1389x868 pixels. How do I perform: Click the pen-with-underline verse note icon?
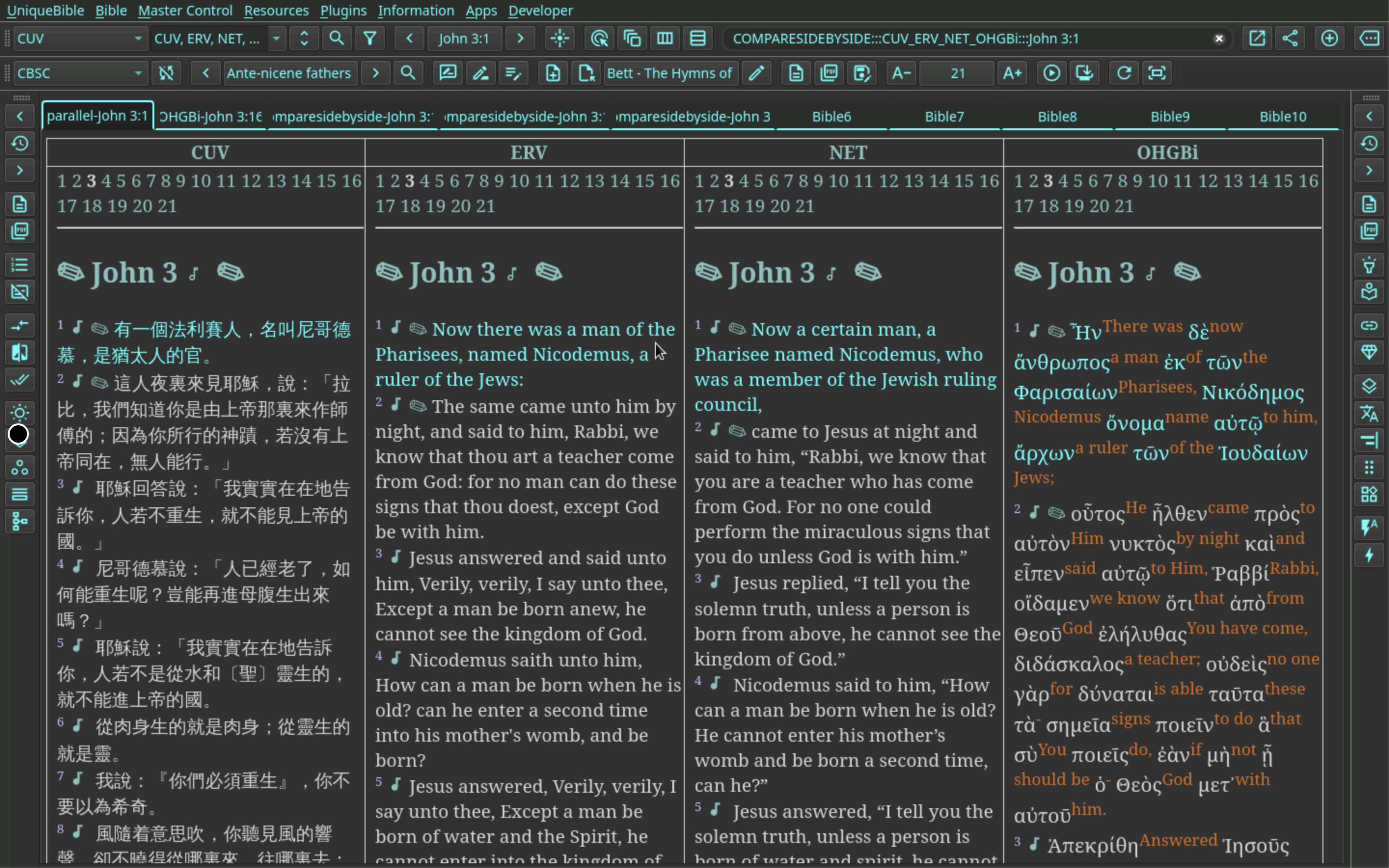[480, 73]
